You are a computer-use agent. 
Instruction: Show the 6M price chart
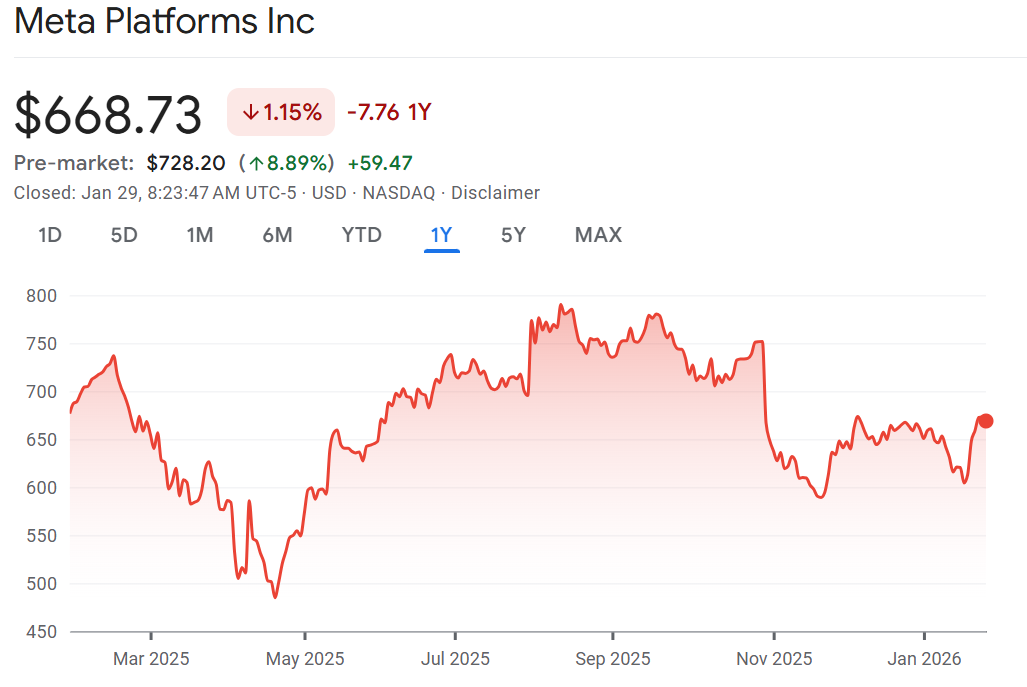pos(277,235)
